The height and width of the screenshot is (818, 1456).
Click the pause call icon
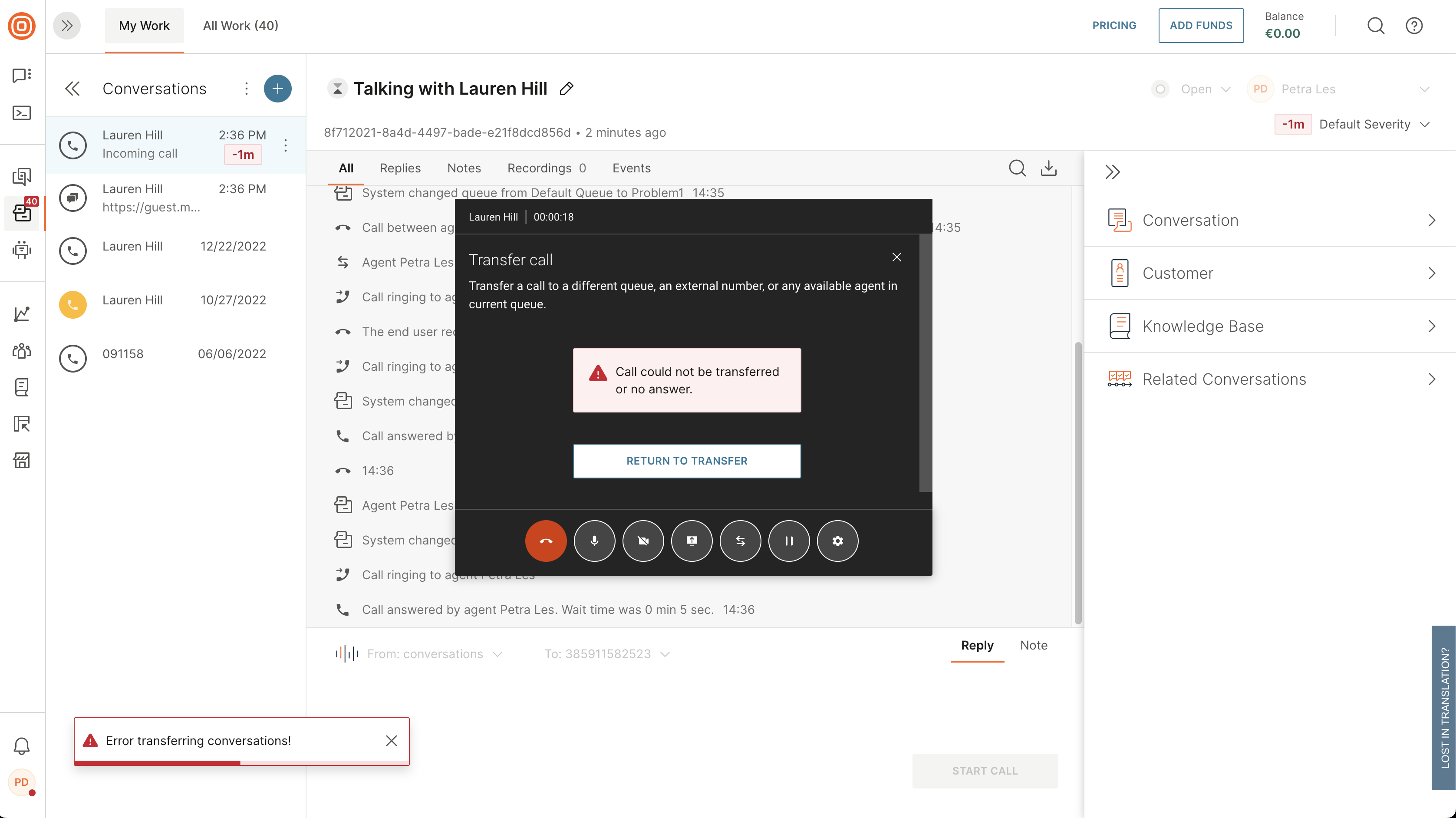pos(789,541)
